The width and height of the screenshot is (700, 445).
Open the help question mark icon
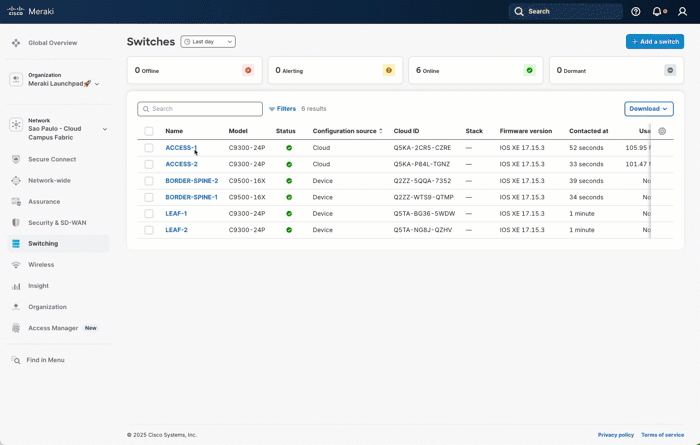tap(636, 12)
